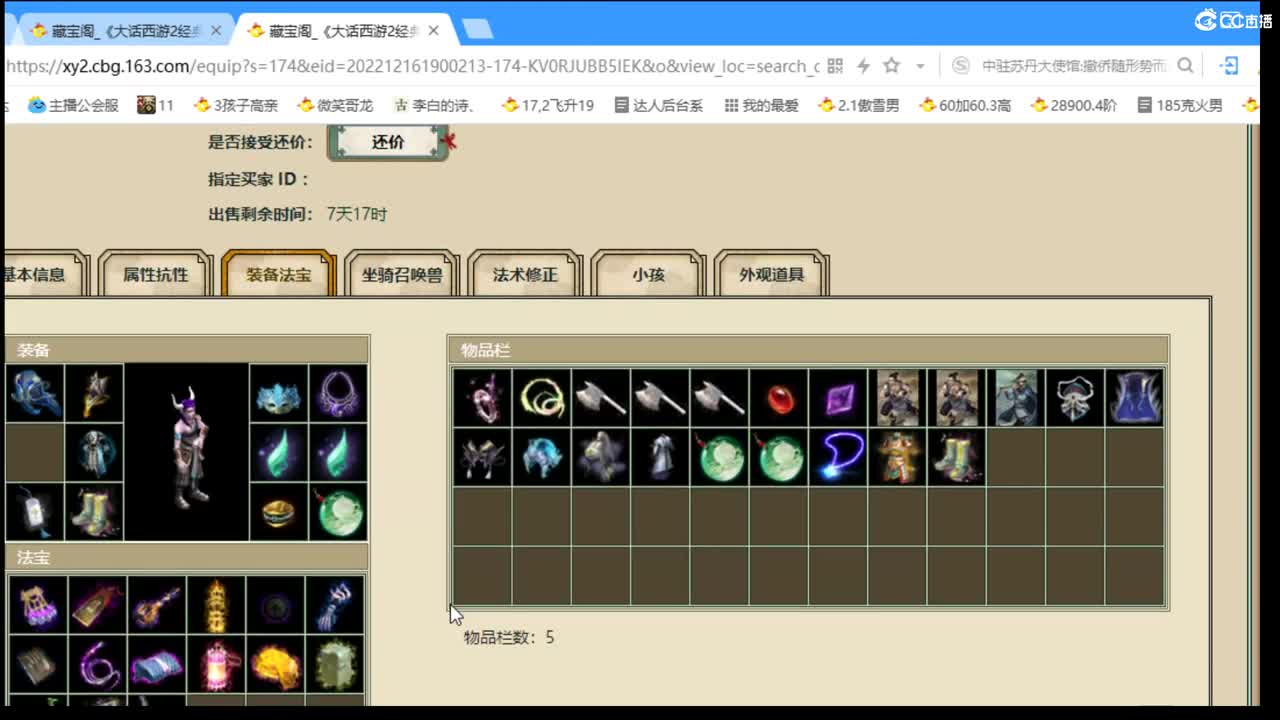
Task: Click the pink staff inventory item
Action: click(x=482, y=398)
